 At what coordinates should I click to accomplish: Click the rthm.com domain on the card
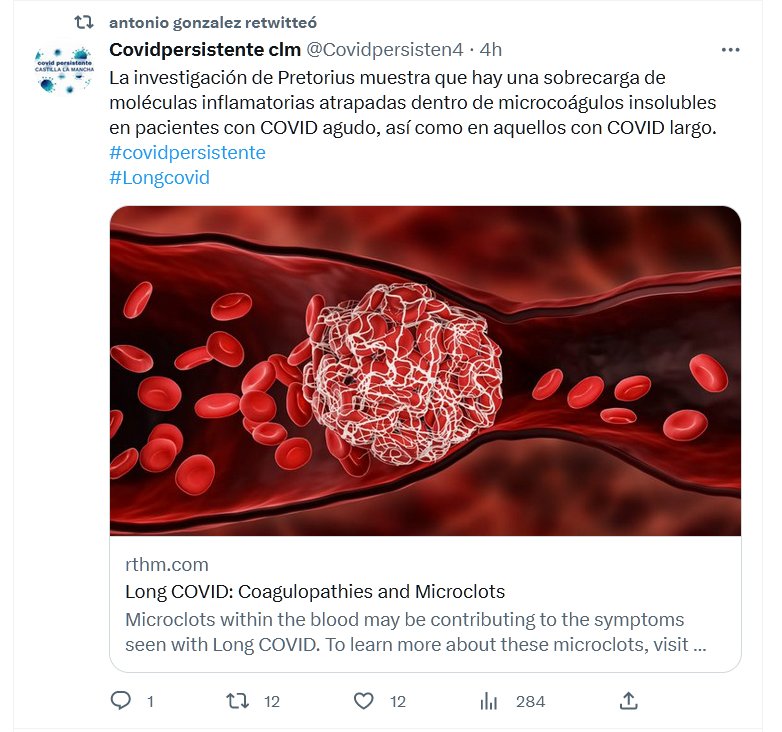pos(167,565)
